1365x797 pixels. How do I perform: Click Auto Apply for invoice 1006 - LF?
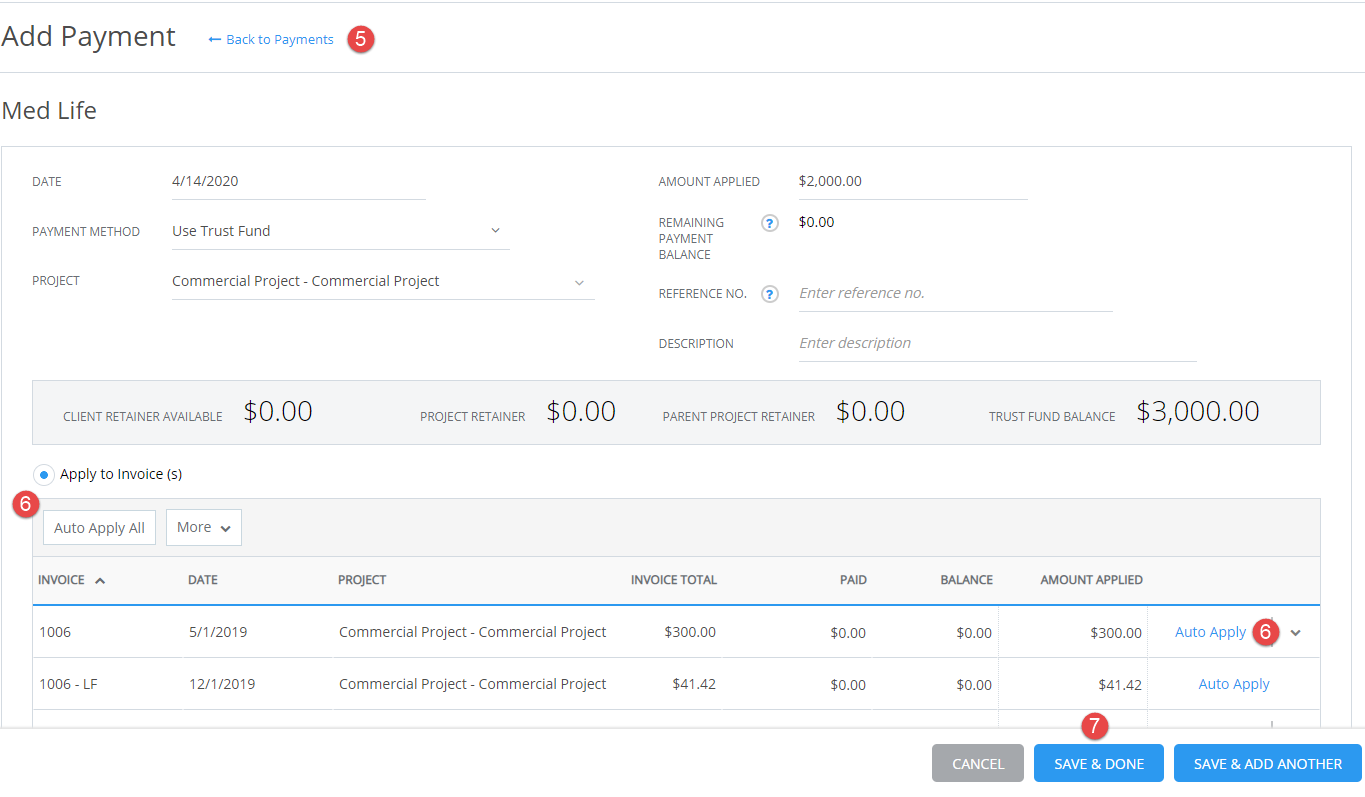(1234, 684)
